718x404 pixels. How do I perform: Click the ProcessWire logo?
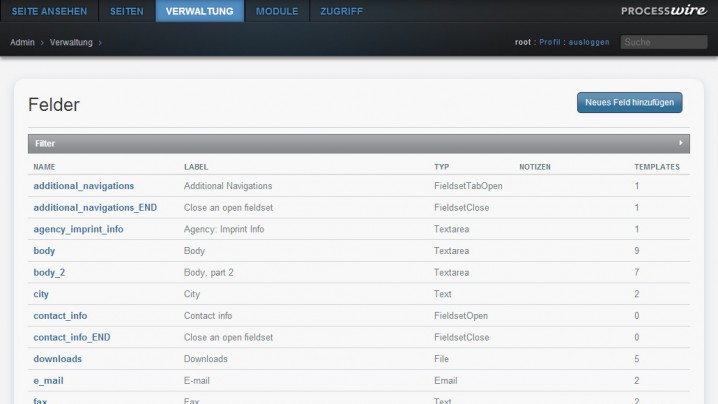click(663, 11)
